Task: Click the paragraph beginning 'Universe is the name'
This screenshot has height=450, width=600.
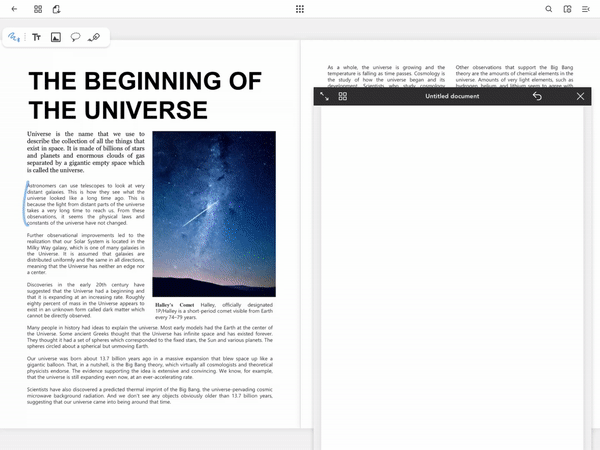Action: (86, 152)
